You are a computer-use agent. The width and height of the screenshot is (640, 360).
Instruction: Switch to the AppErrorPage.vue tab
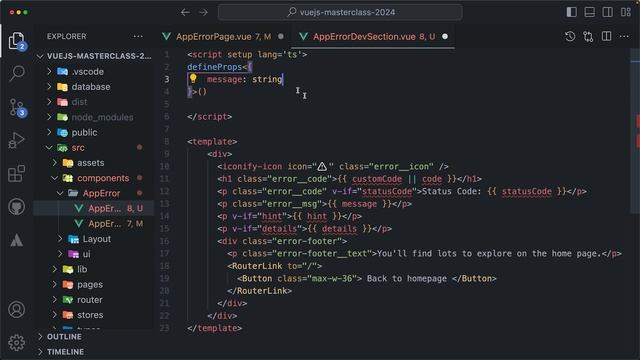223,37
